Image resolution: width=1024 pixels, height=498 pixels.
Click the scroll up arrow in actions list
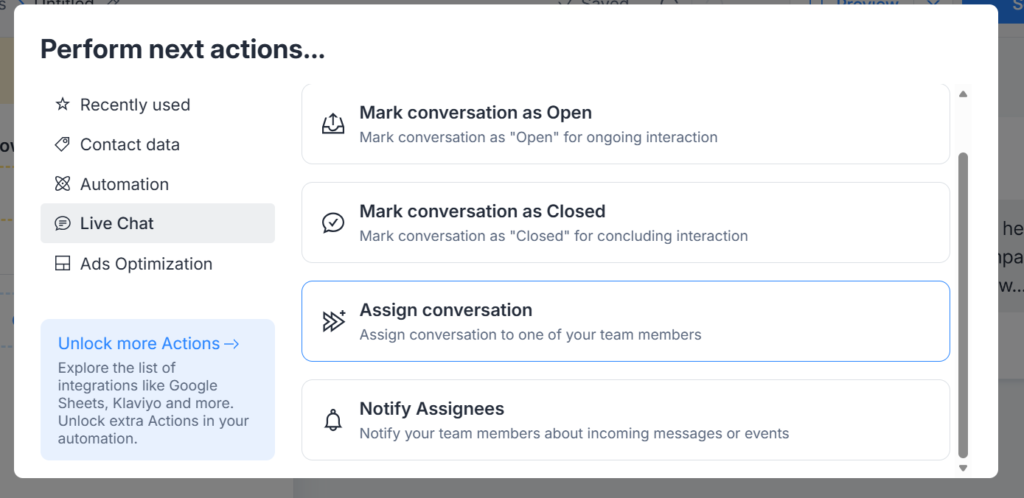pyautogui.click(x=963, y=94)
